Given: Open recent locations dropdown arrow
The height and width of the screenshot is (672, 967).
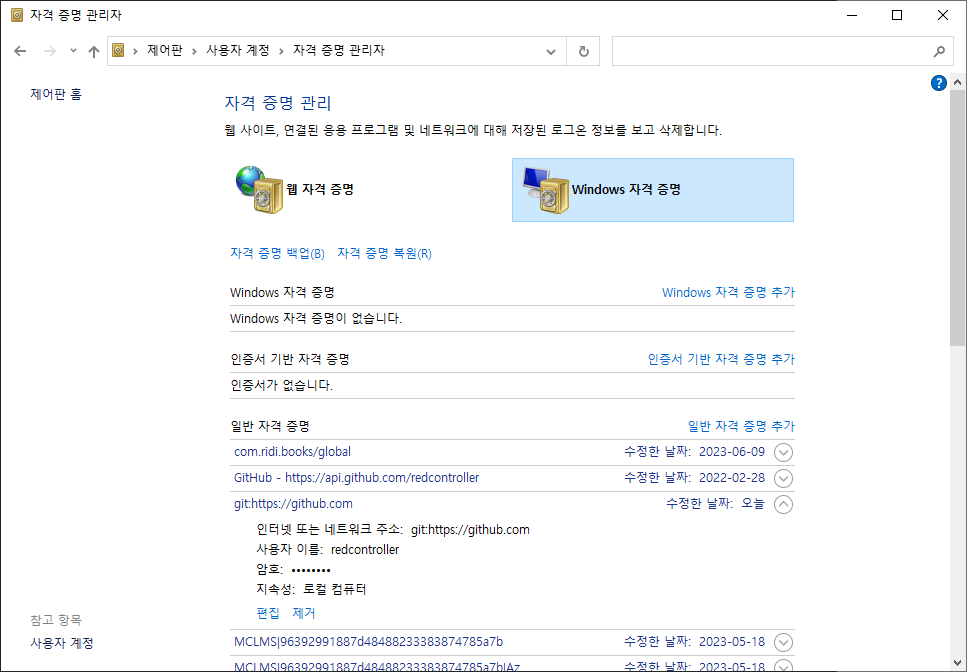Looking at the screenshot, I should click(x=73, y=51).
